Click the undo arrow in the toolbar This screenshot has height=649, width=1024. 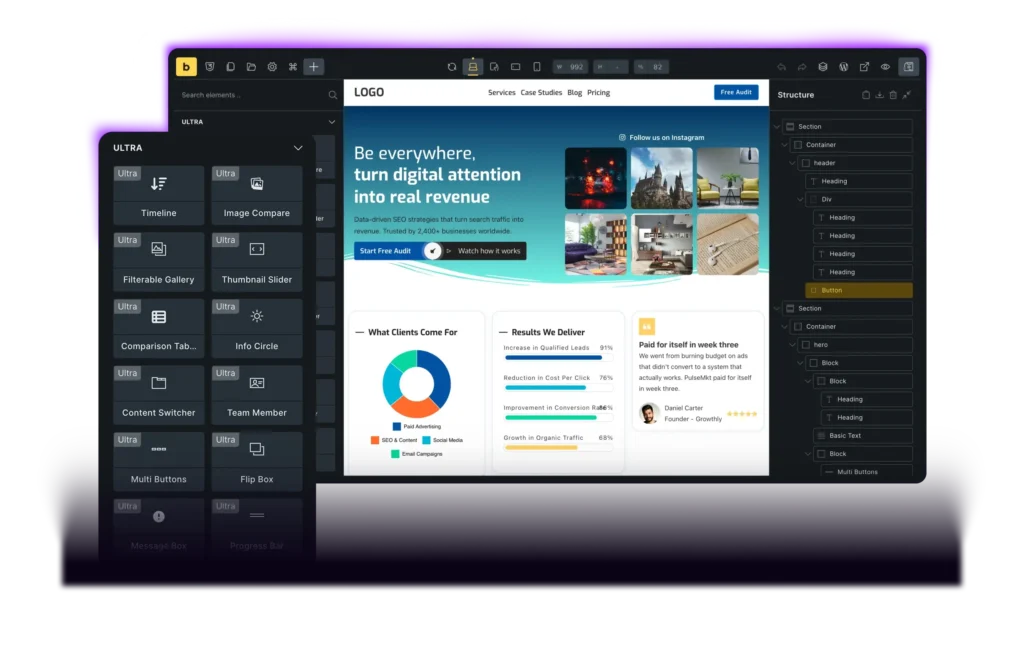781,67
